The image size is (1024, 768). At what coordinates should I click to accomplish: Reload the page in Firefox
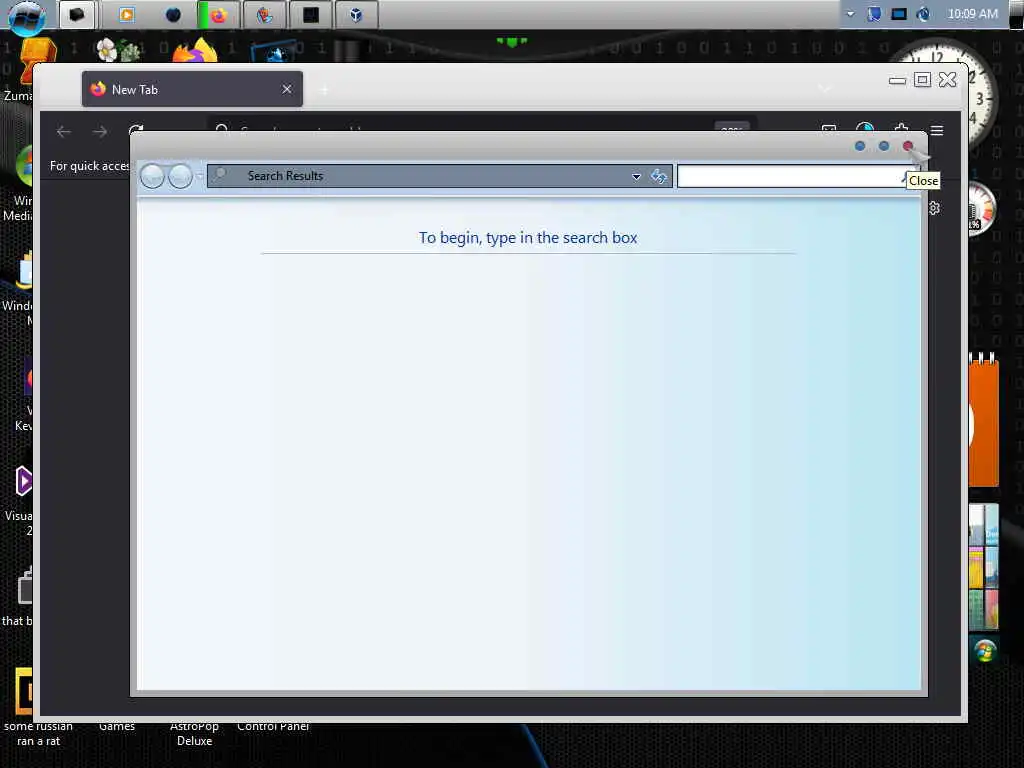coord(136,129)
